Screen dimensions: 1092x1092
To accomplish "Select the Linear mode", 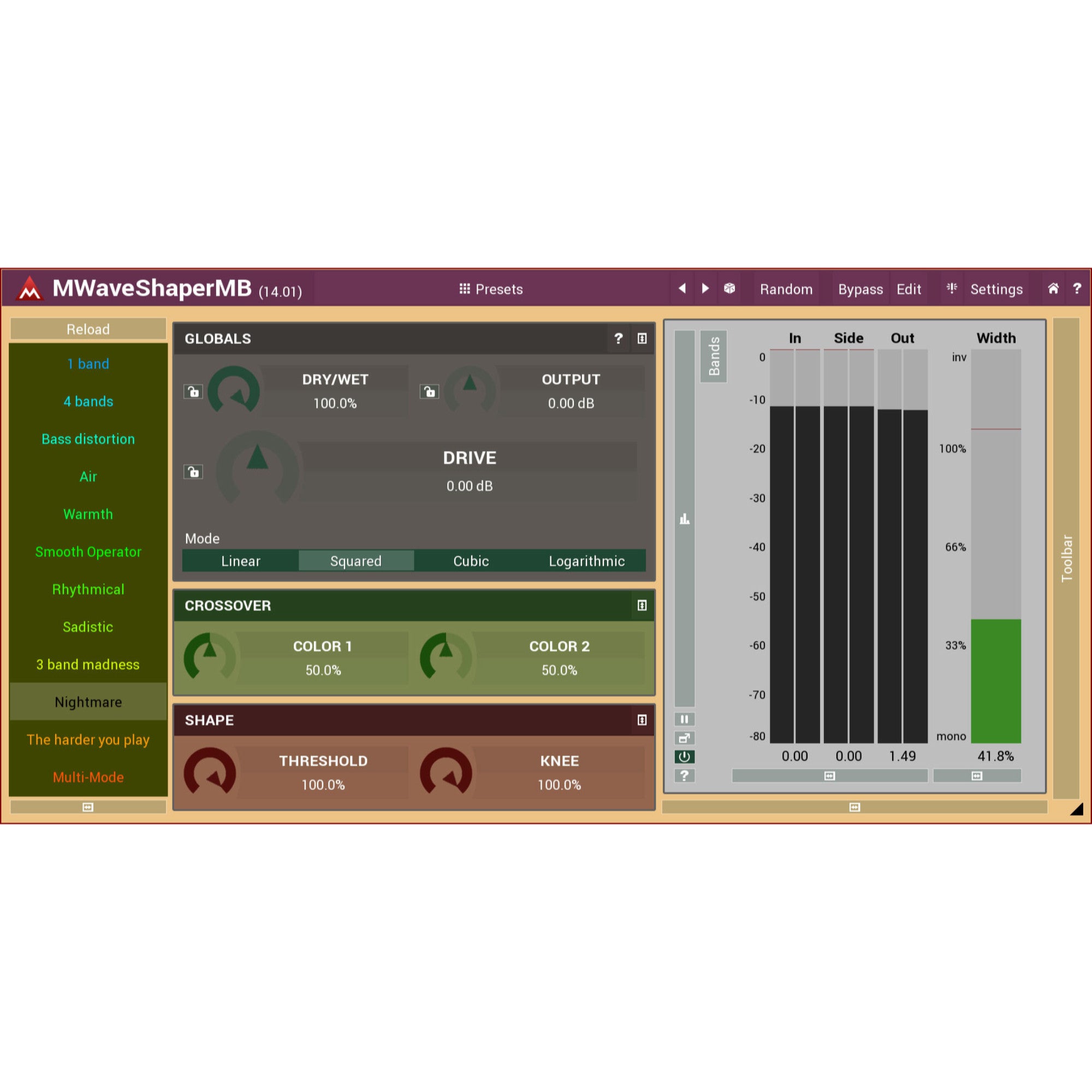I will pos(241,561).
